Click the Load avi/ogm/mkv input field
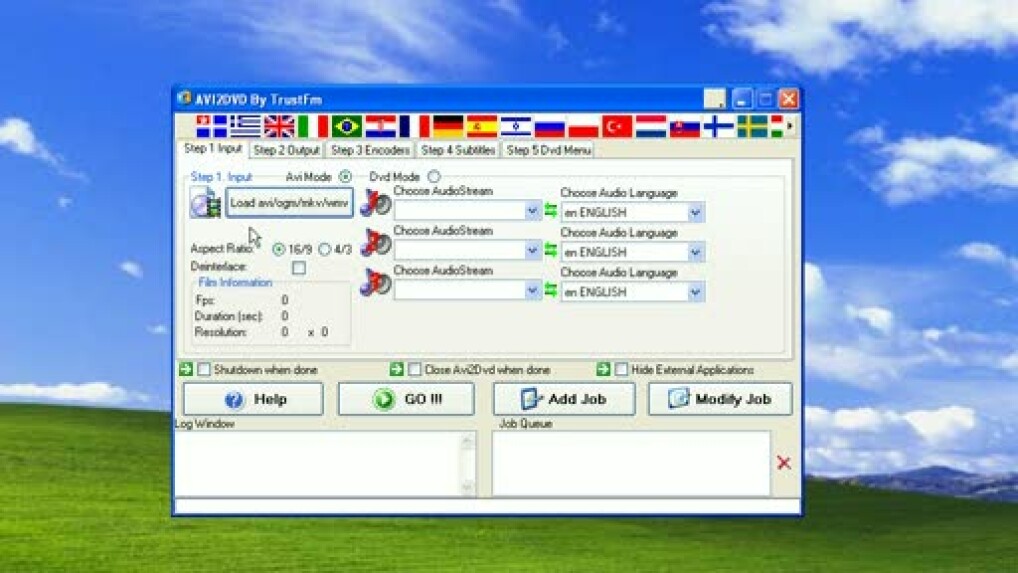1018x573 pixels. point(289,203)
